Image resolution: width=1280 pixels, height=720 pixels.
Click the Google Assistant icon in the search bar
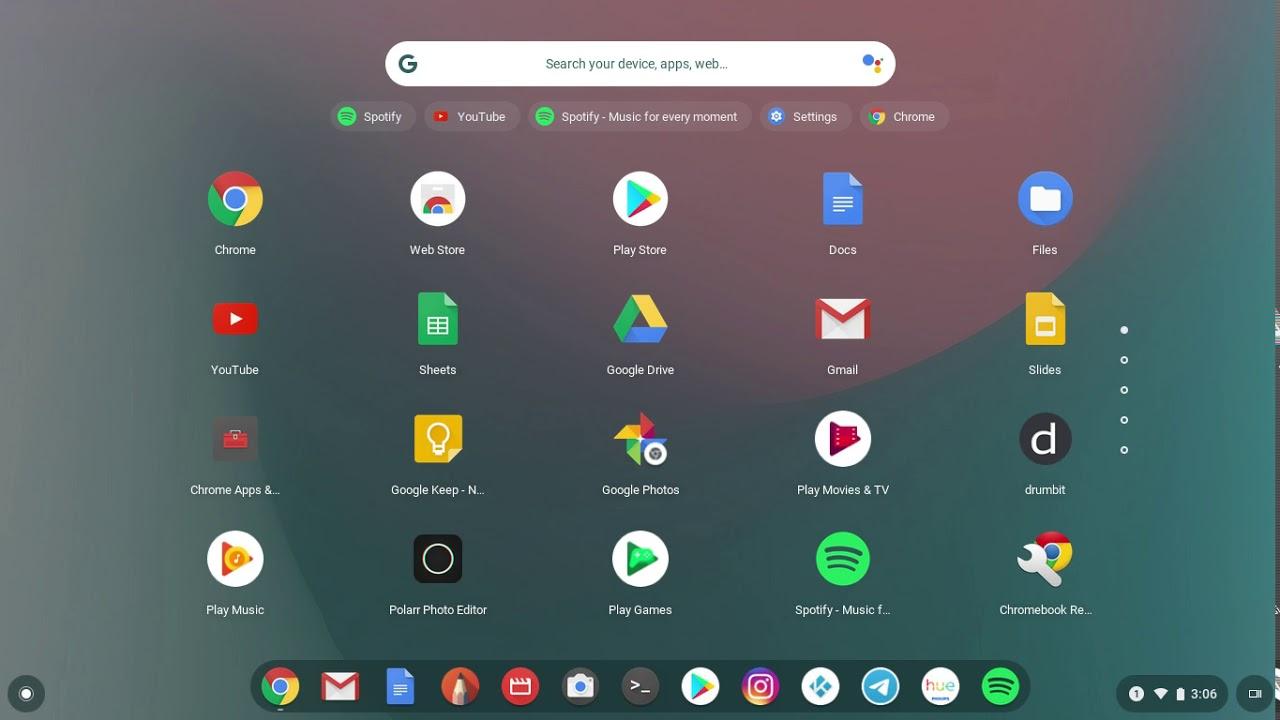coord(872,64)
